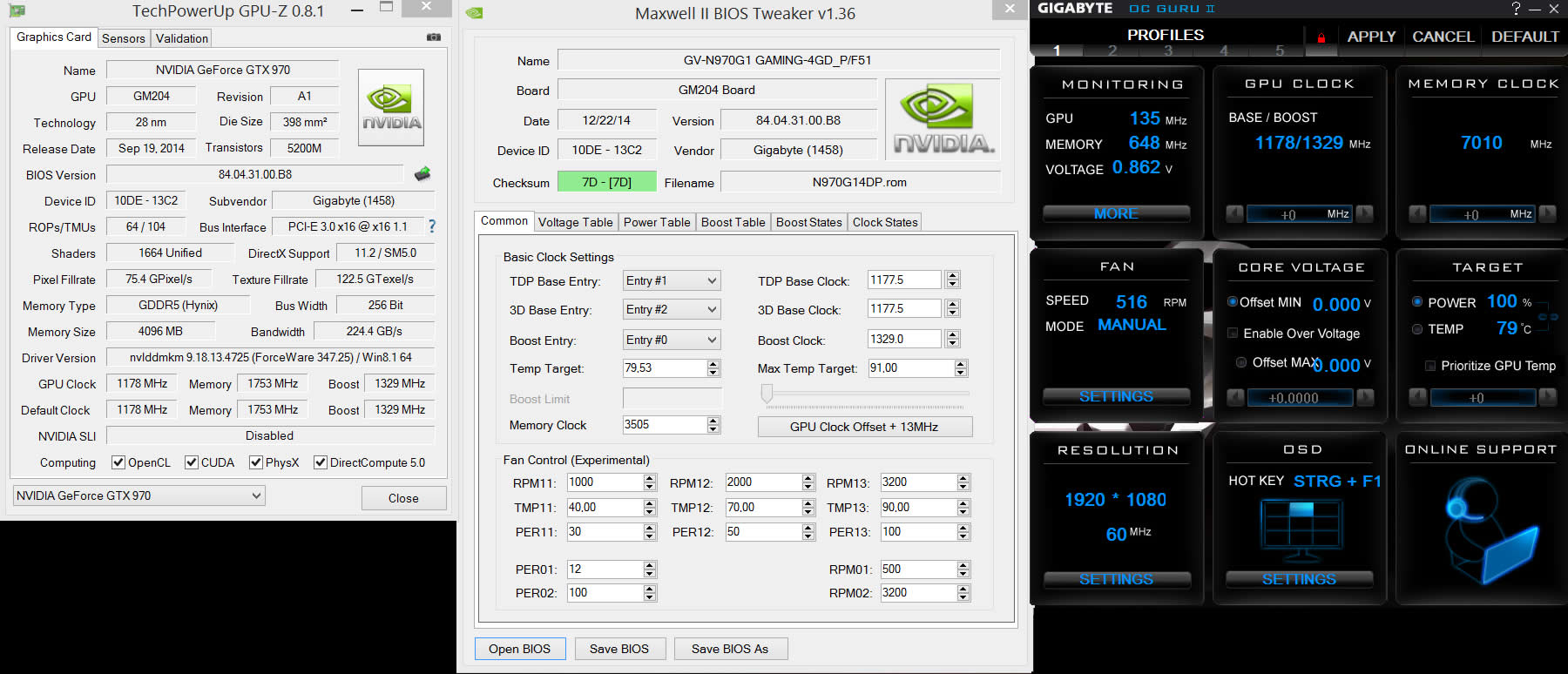Click the GPU-Z camera screenshot icon
Viewport: 1568px width, 674px height.
point(434,37)
